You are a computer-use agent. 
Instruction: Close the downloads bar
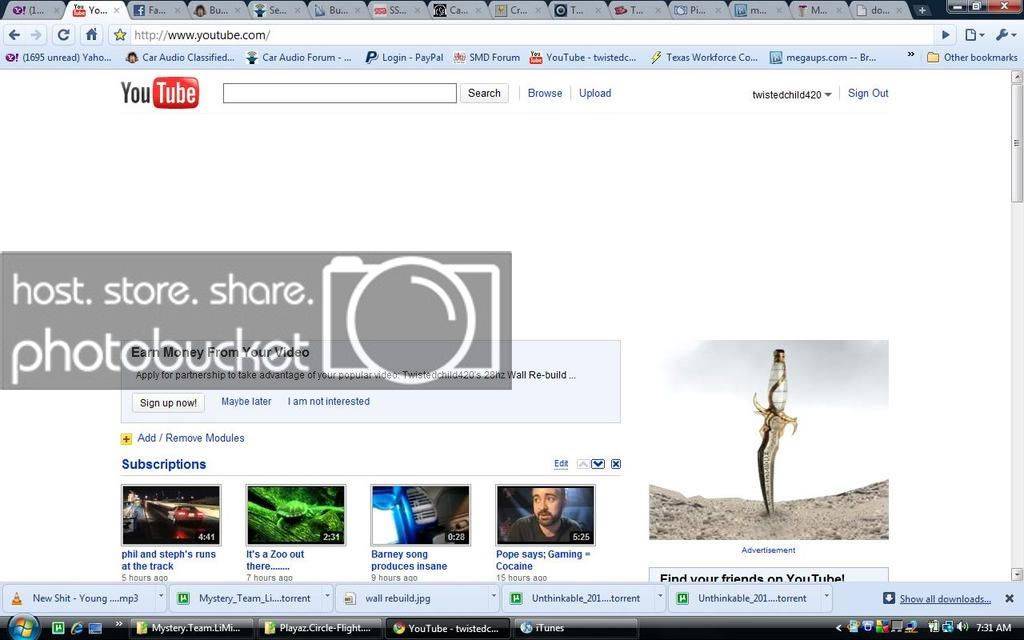point(1009,598)
